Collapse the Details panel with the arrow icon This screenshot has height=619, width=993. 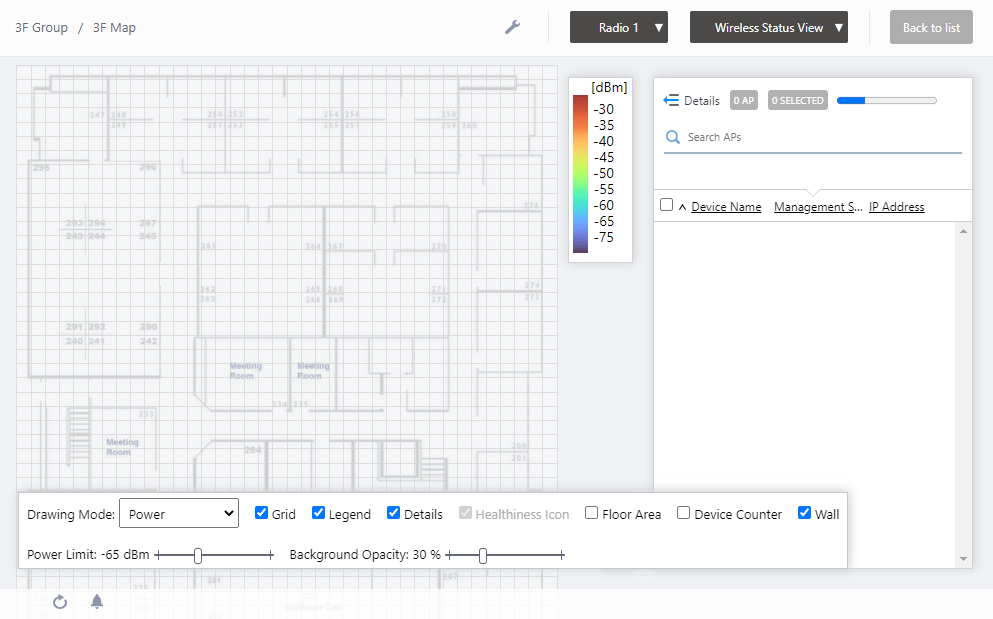(x=671, y=100)
